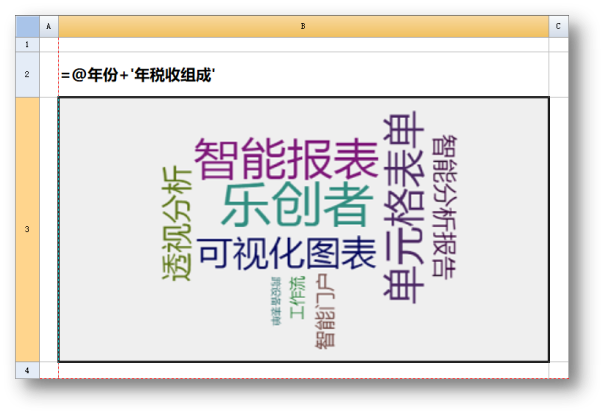
Task: Click the vertical '单元格表单' word
Action: click(402, 209)
